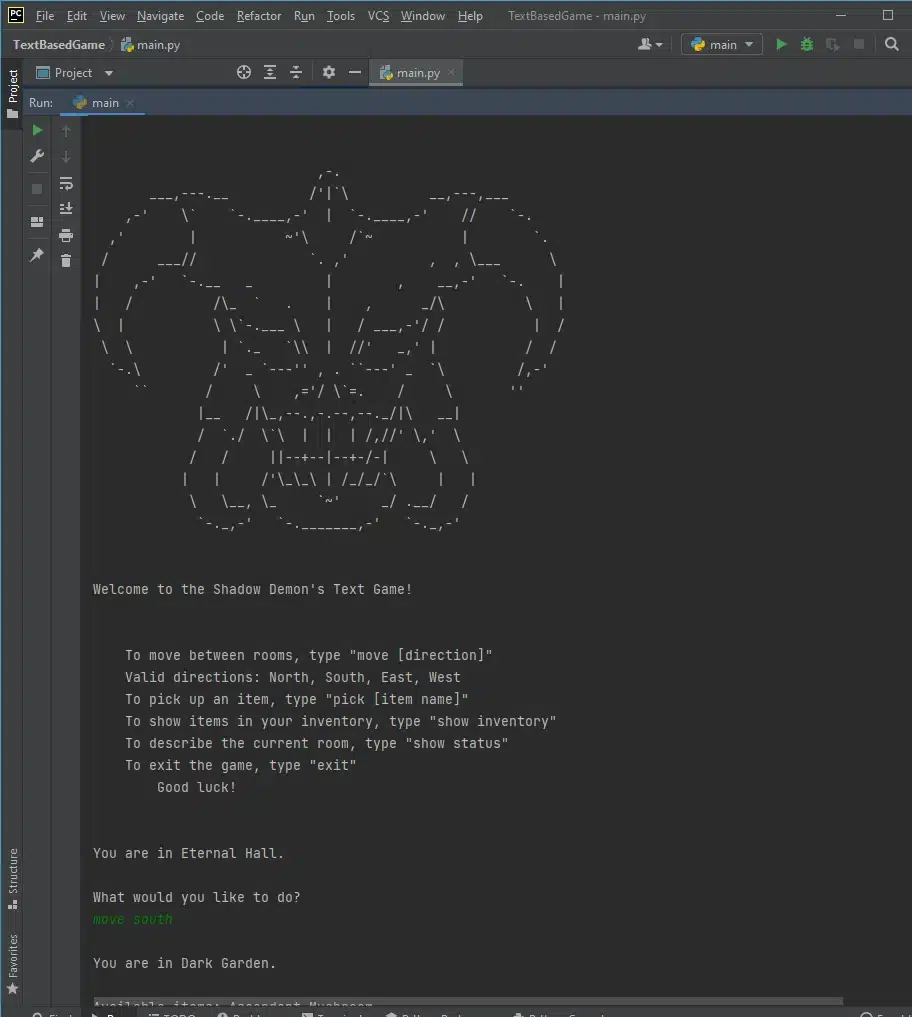Click the horizontal scrollbar in the console

click(468, 1000)
